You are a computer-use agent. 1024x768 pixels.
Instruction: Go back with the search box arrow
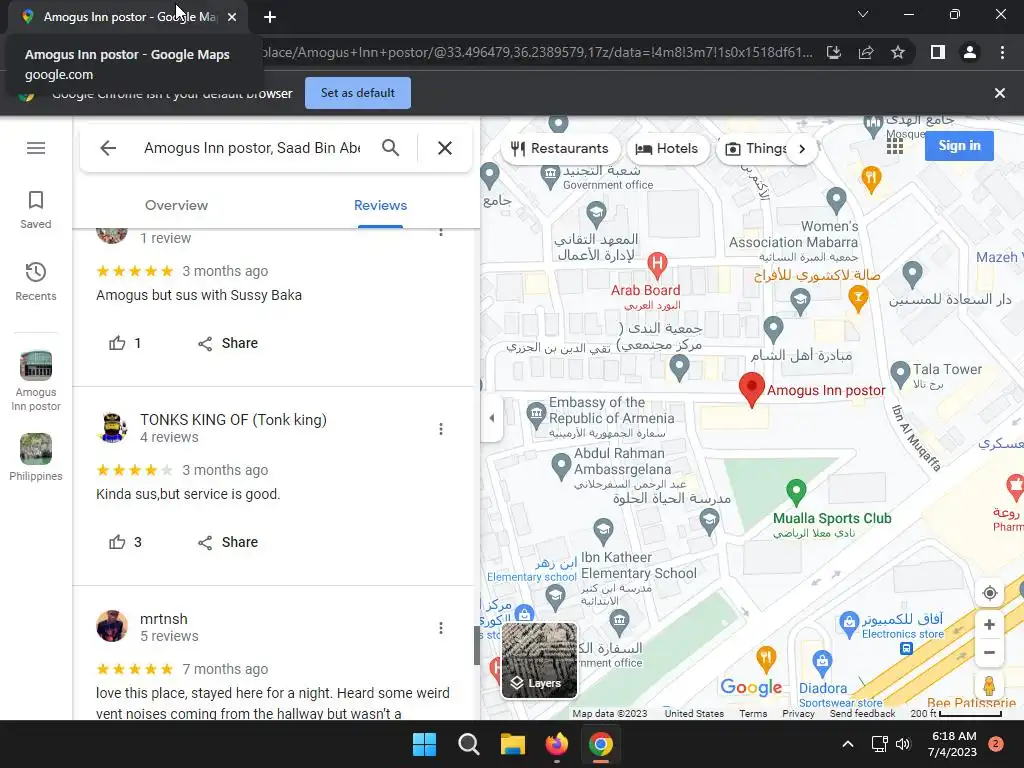click(x=108, y=148)
